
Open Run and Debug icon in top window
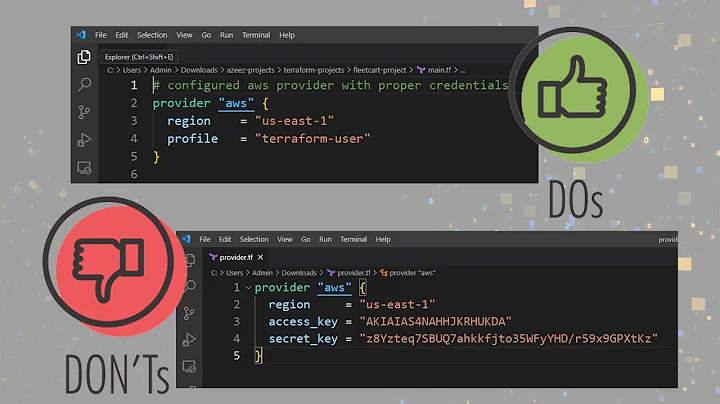click(84, 140)
